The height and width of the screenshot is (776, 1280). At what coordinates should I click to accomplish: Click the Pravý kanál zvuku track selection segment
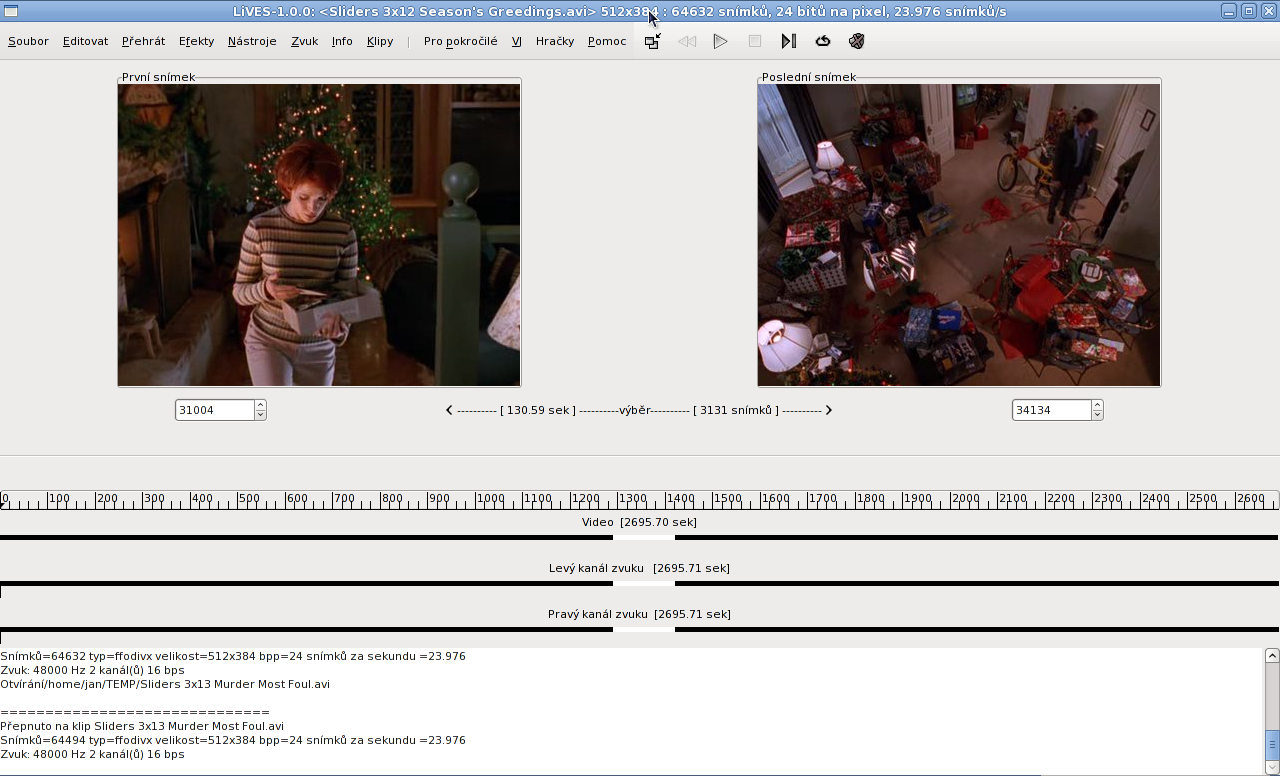click(644, 630)
